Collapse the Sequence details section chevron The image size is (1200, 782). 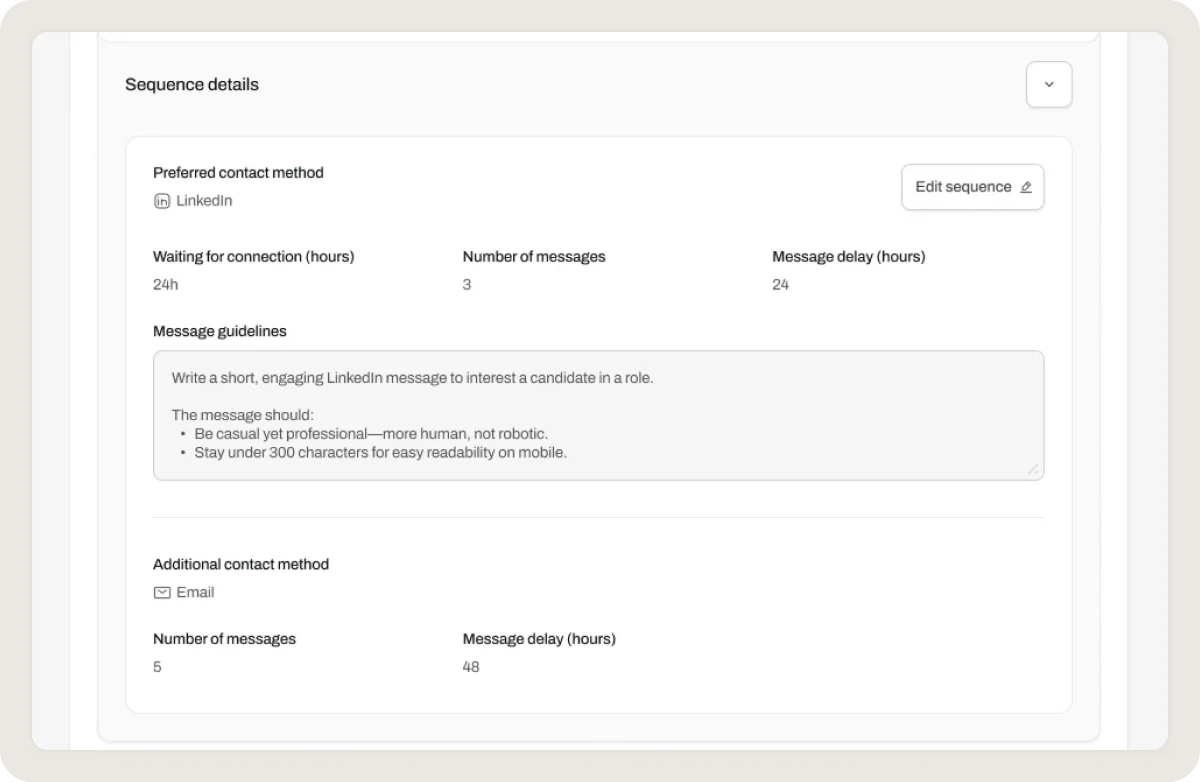click(x=1049, y=85)
